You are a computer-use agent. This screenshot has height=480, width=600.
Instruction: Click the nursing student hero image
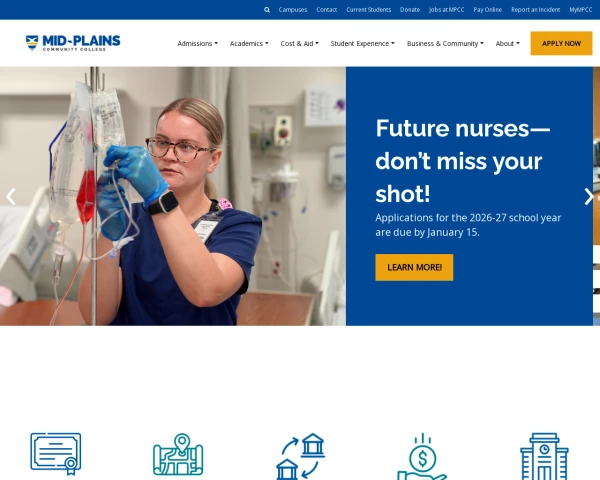coord(173,196)
